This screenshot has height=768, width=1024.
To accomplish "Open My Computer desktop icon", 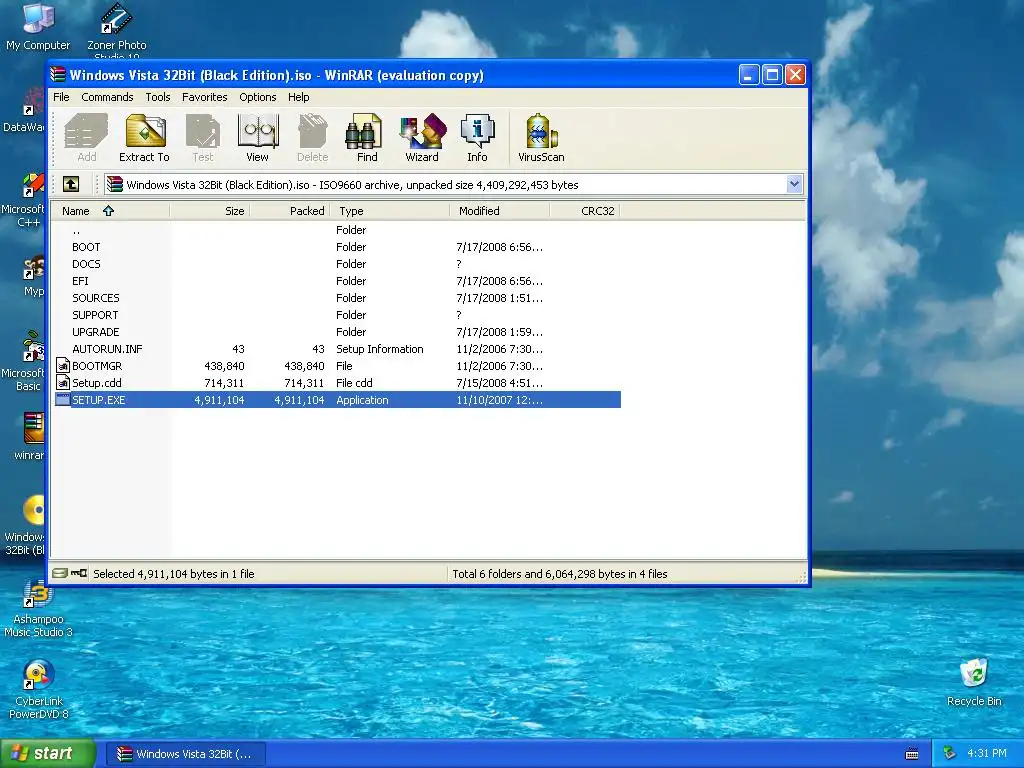I will 38,26.
